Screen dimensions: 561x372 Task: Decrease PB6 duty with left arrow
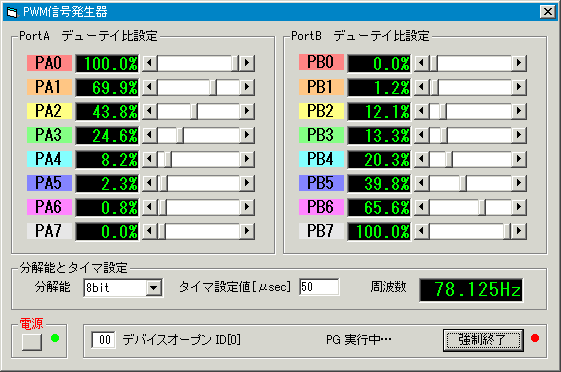[x=421, y=207]
